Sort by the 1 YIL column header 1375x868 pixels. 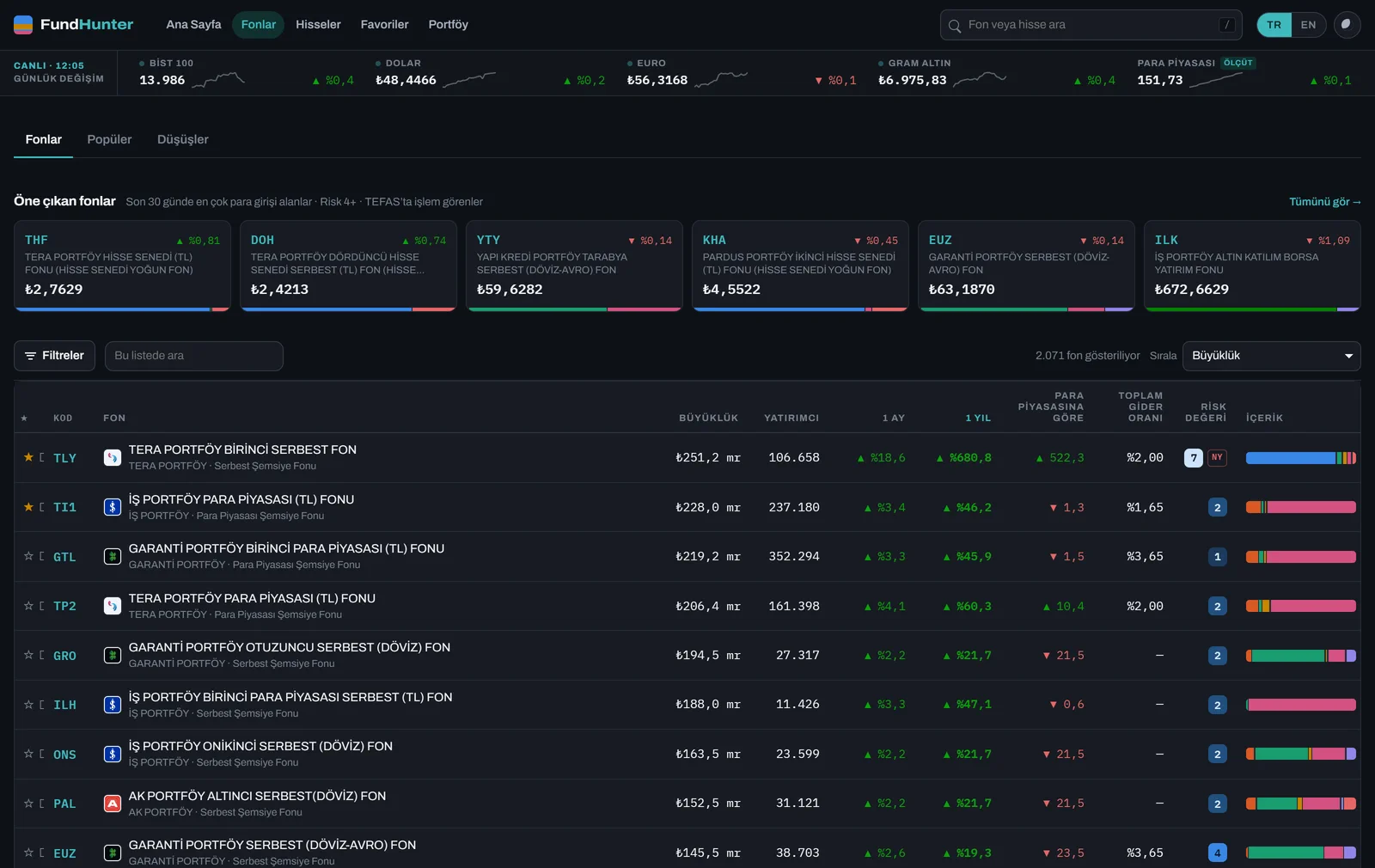click(978, 419)
